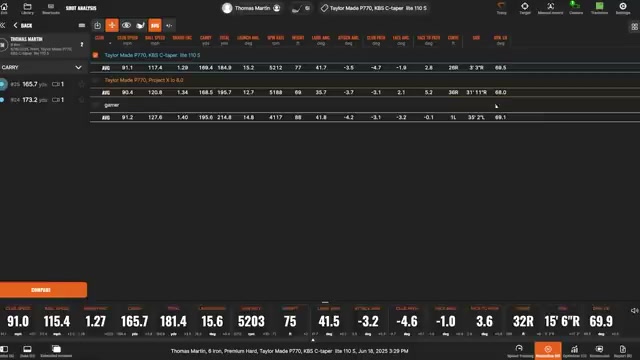Open the Optimizer chart icon
The image size is (640, 360).
(574, 350)
